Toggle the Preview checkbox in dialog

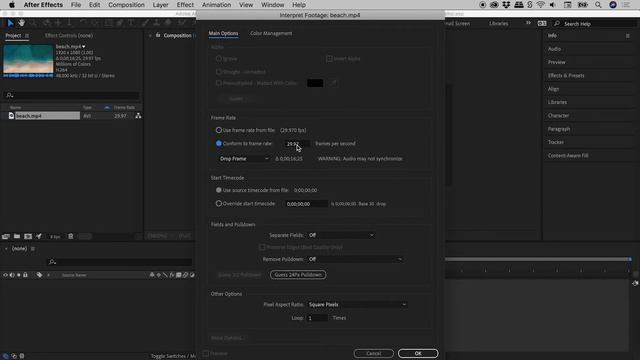(x=206, y=353)
